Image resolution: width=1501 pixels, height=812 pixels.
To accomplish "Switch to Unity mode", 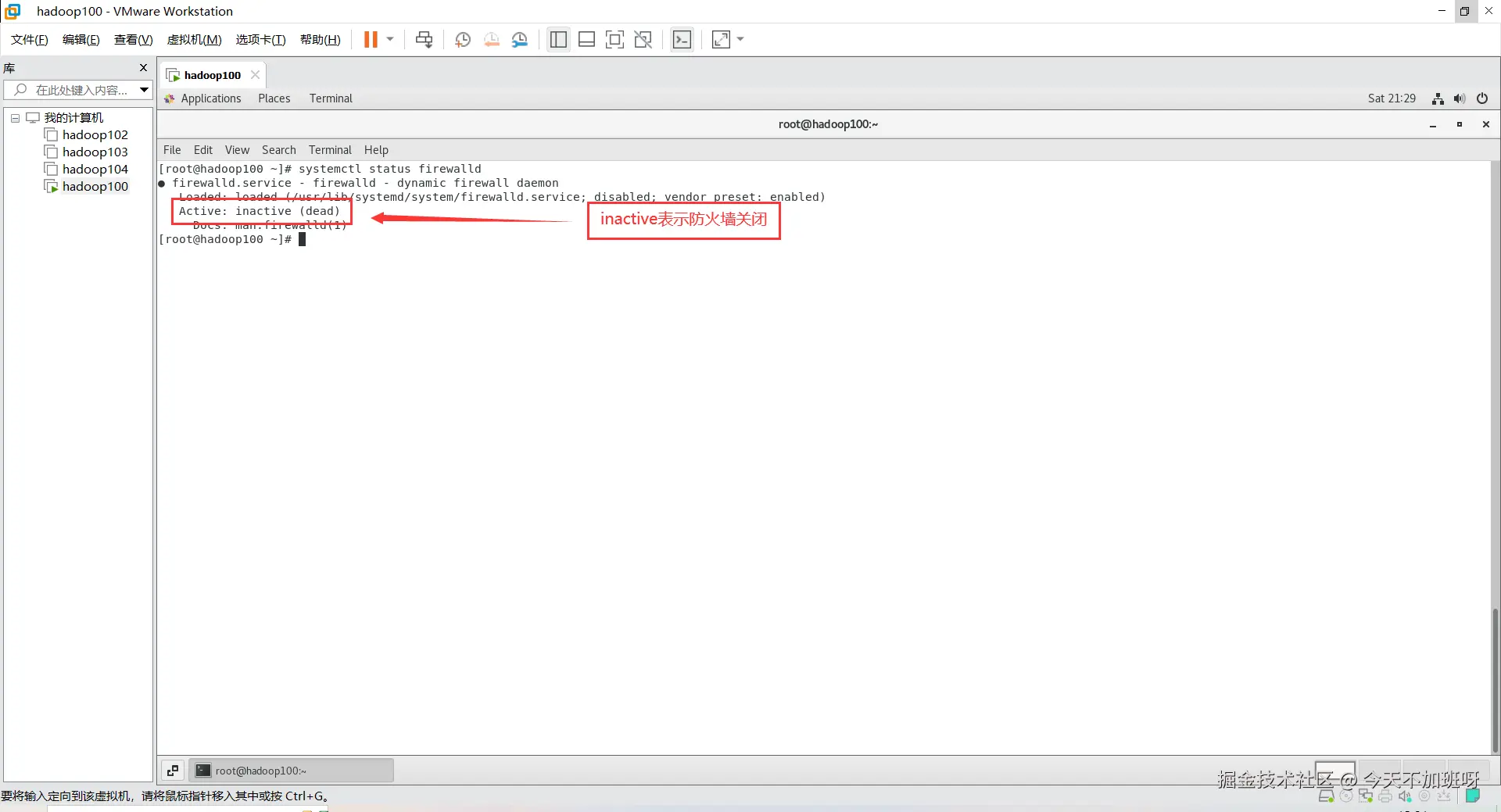I will point(643,40).
